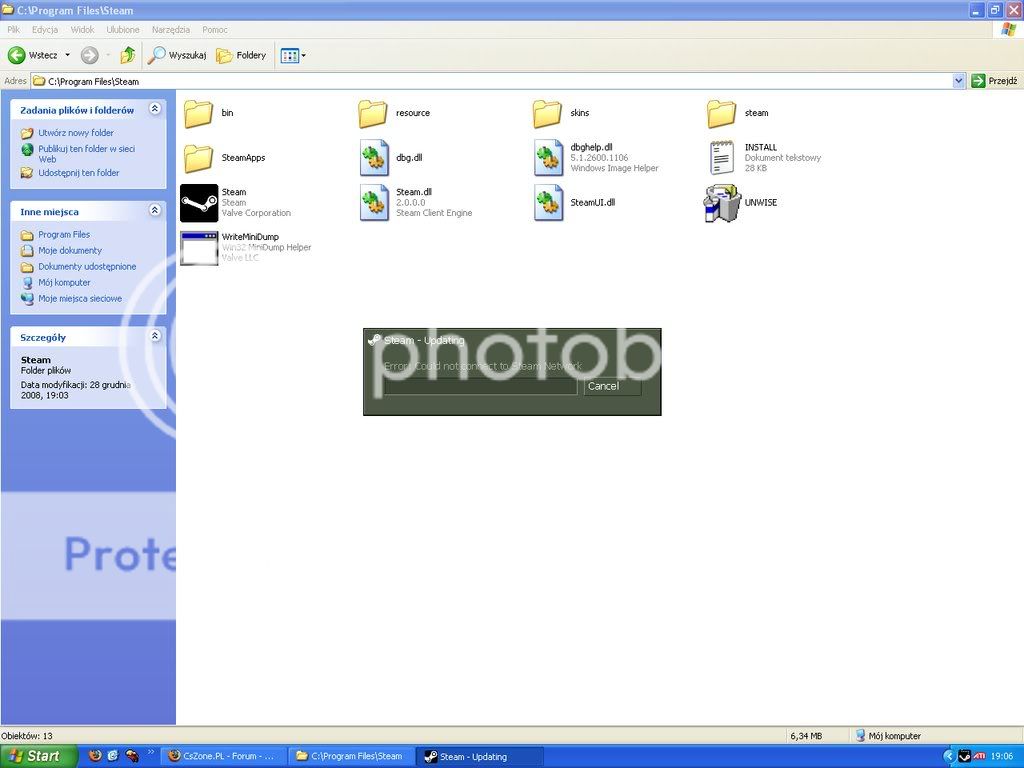Image resolution: width=1024 pixels, height=768 pixels.
Task: Click the INSTALL text document icon
Action: (722, 158)
